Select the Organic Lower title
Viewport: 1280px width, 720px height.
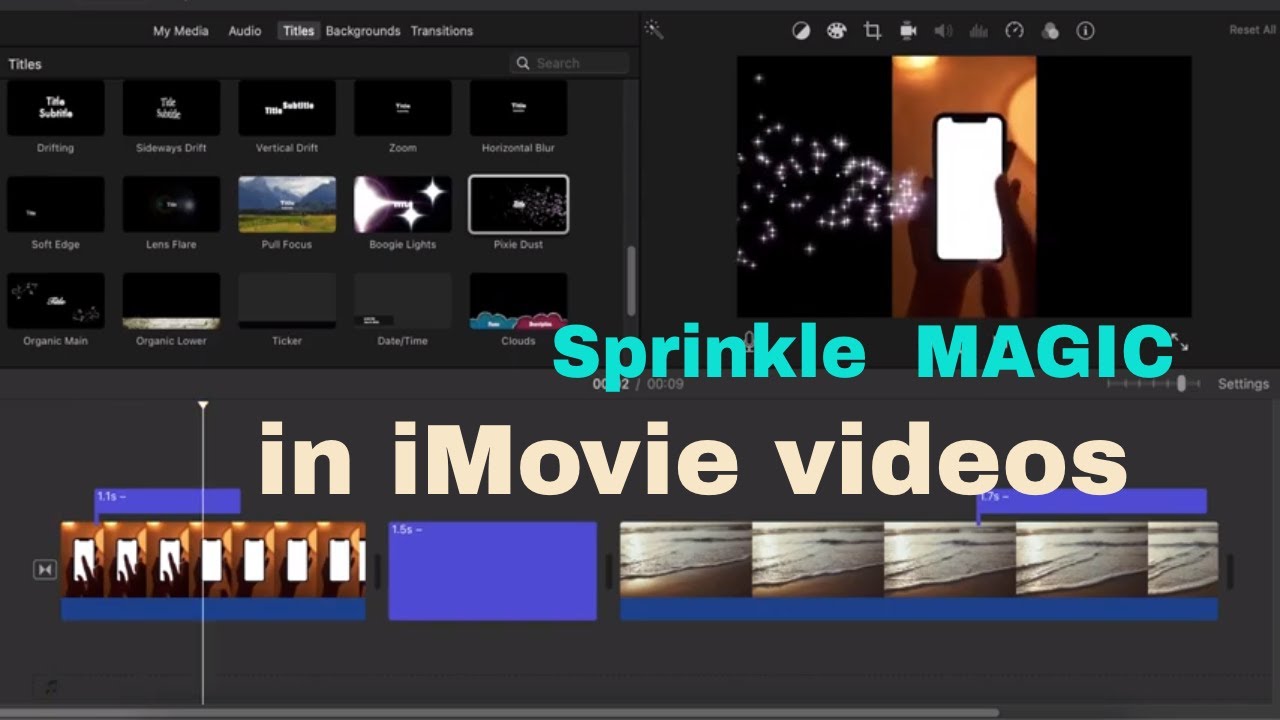point(171,301)
